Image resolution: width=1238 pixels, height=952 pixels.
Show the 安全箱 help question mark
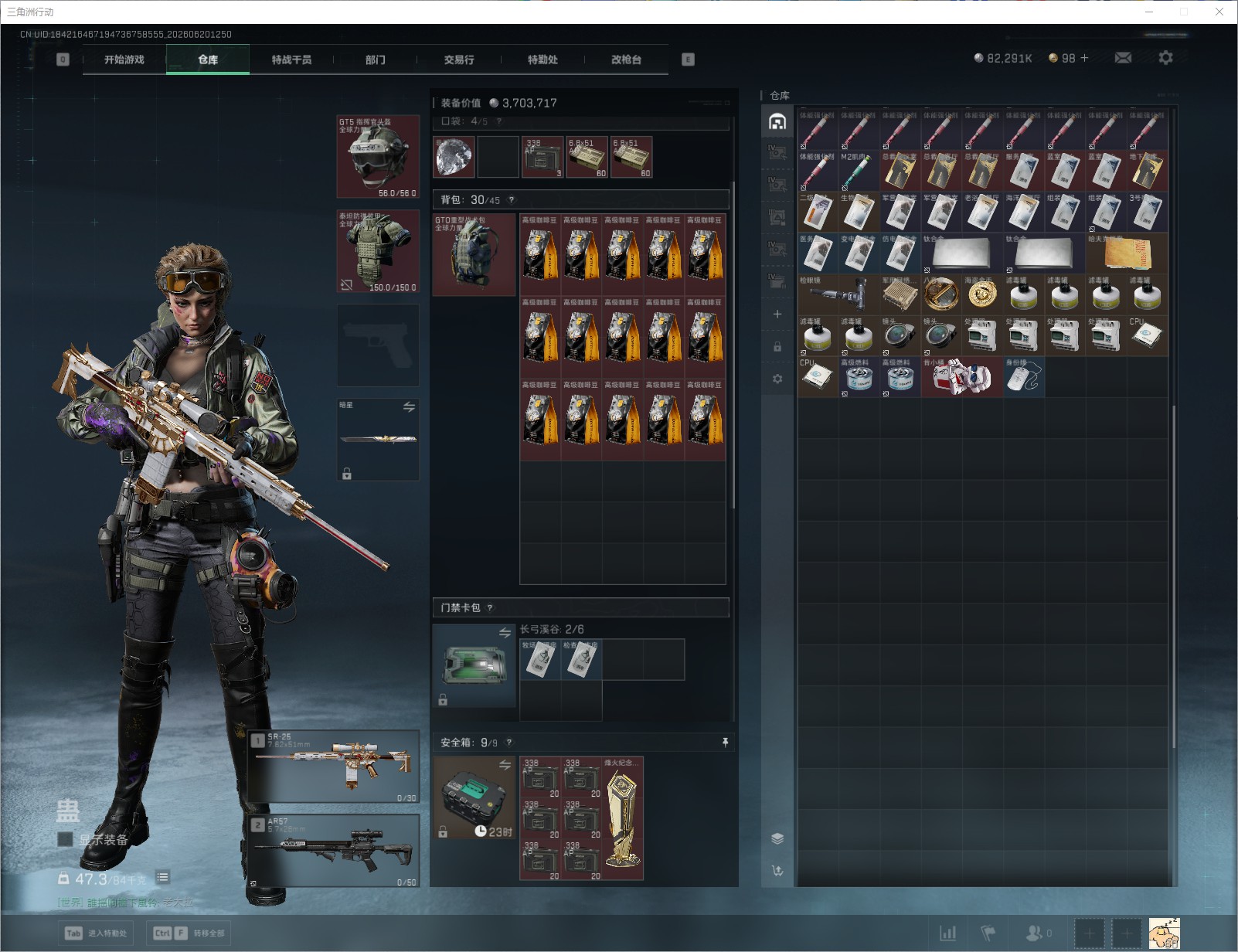(509, 743)
